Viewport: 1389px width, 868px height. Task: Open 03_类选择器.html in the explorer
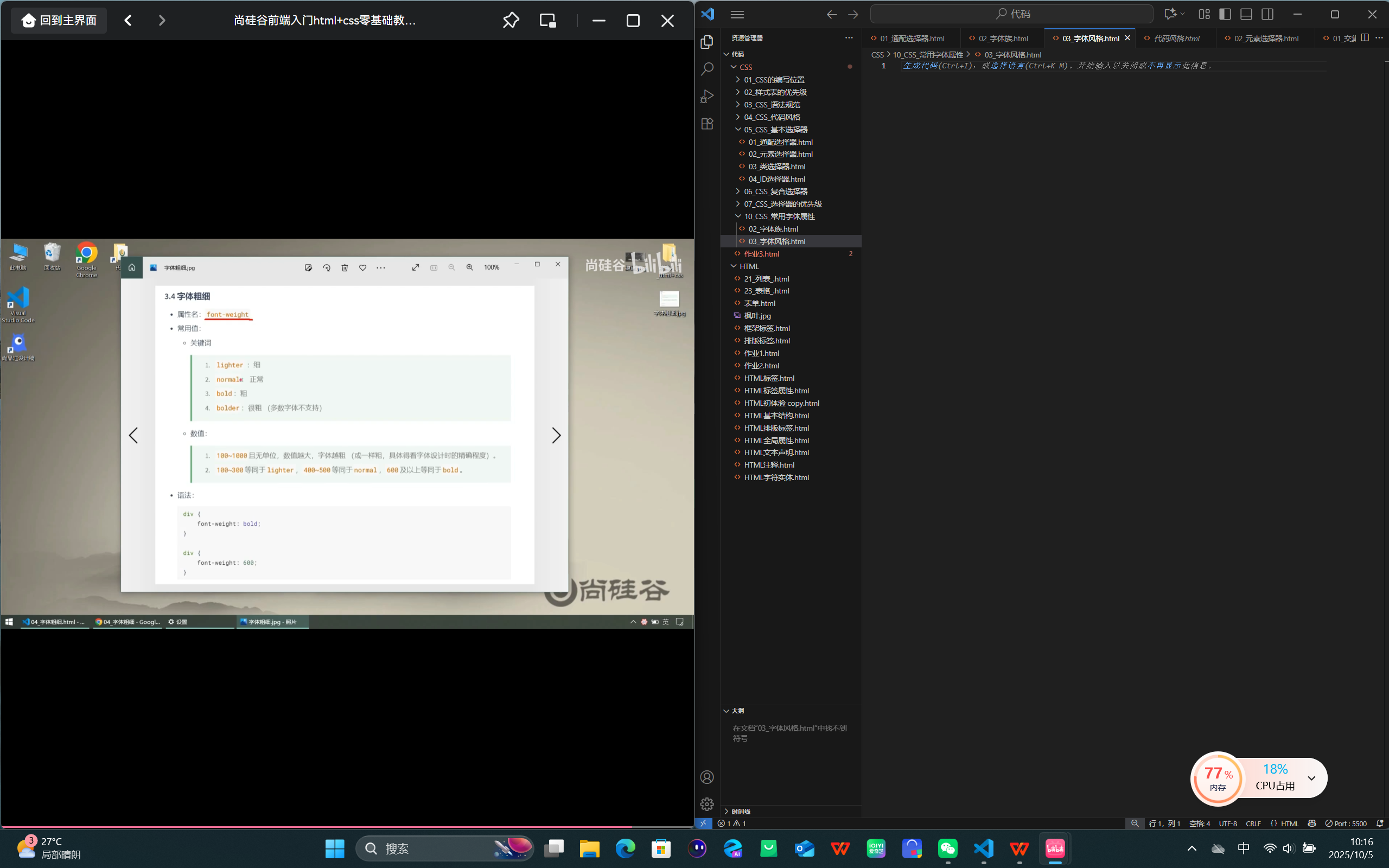pyautogui.click(x=776, y=167)
